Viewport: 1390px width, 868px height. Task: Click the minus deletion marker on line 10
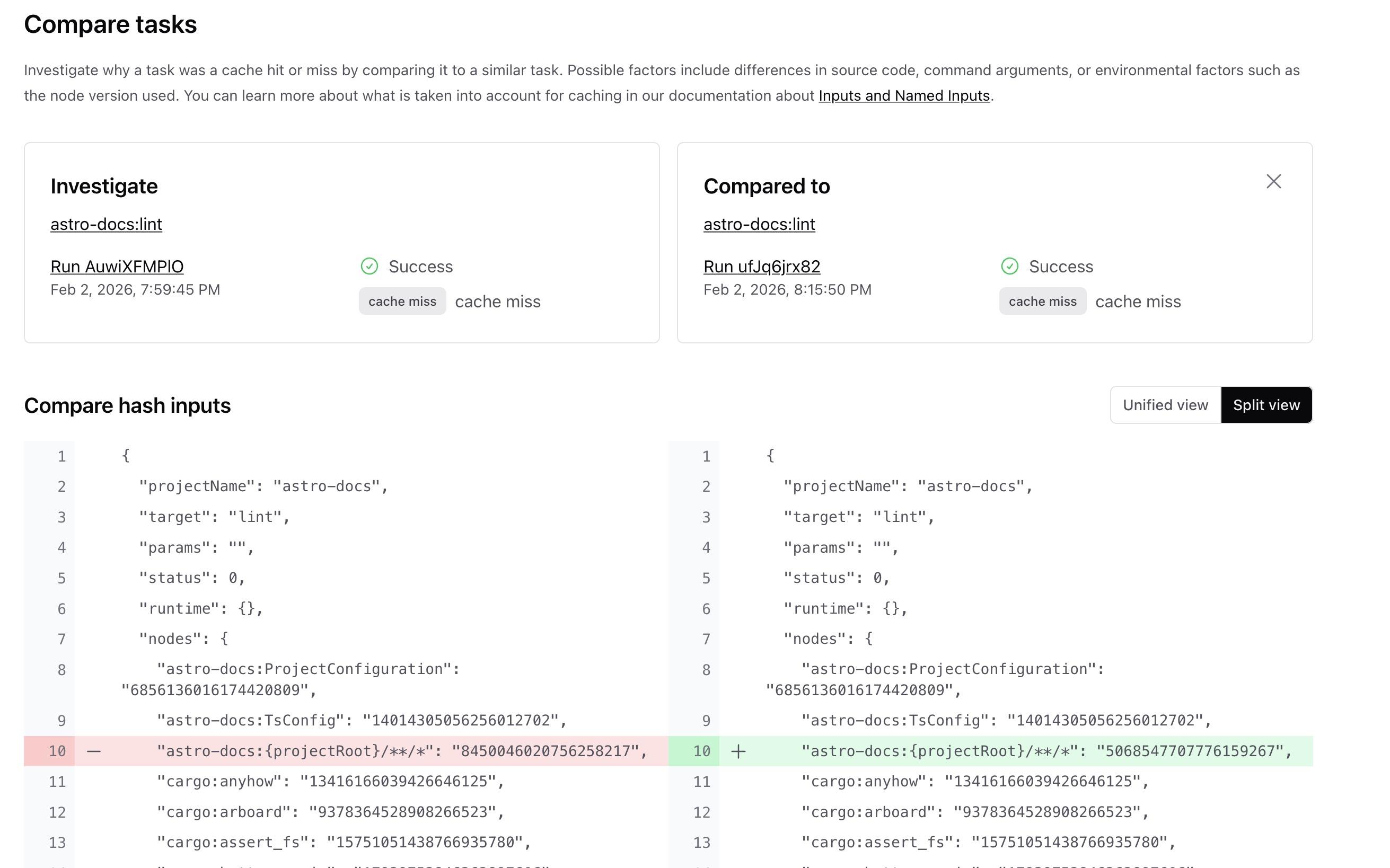click(x=94, y=751)
